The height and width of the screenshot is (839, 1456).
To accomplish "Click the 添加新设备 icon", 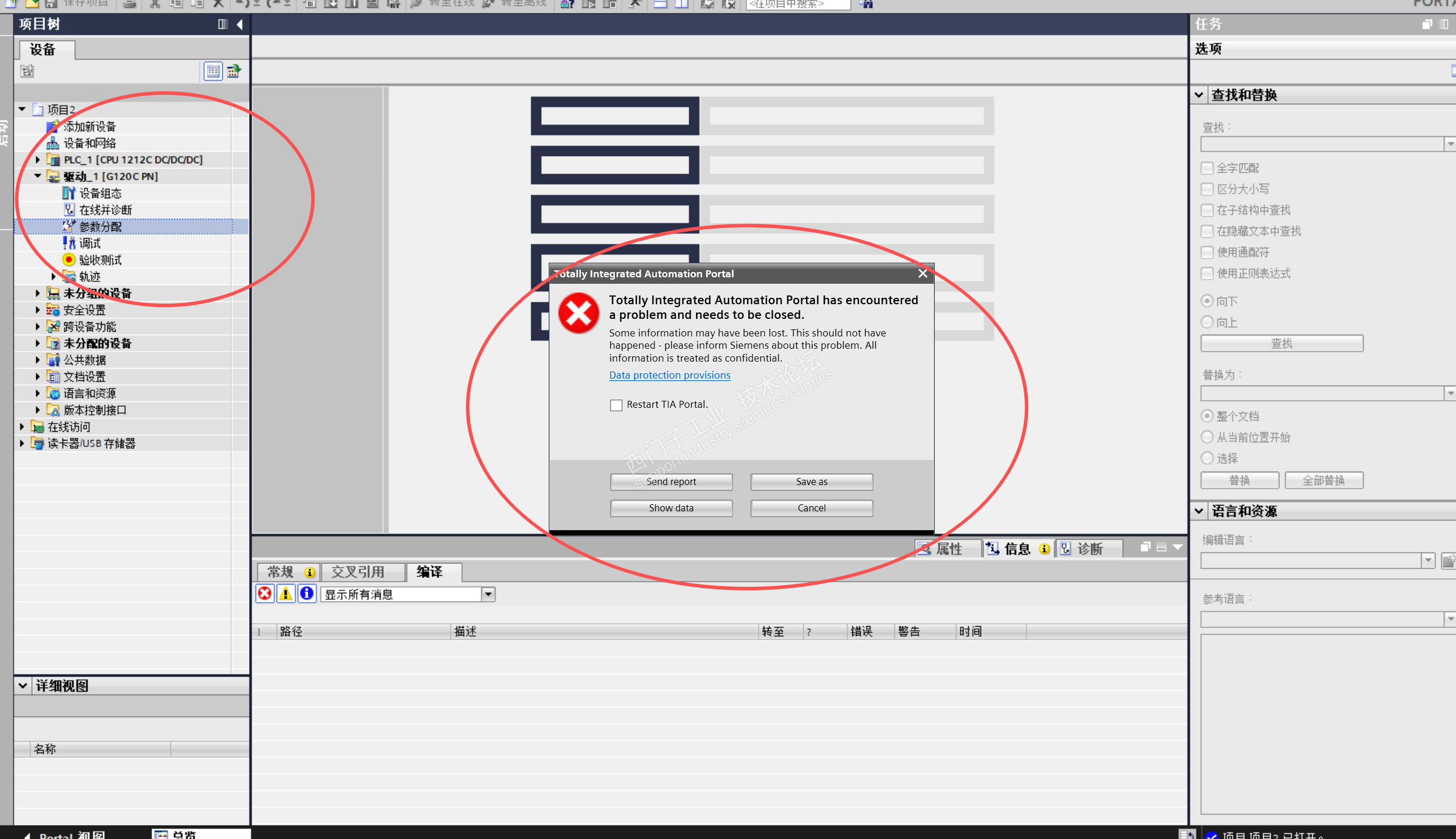I will tap(53, 126).
